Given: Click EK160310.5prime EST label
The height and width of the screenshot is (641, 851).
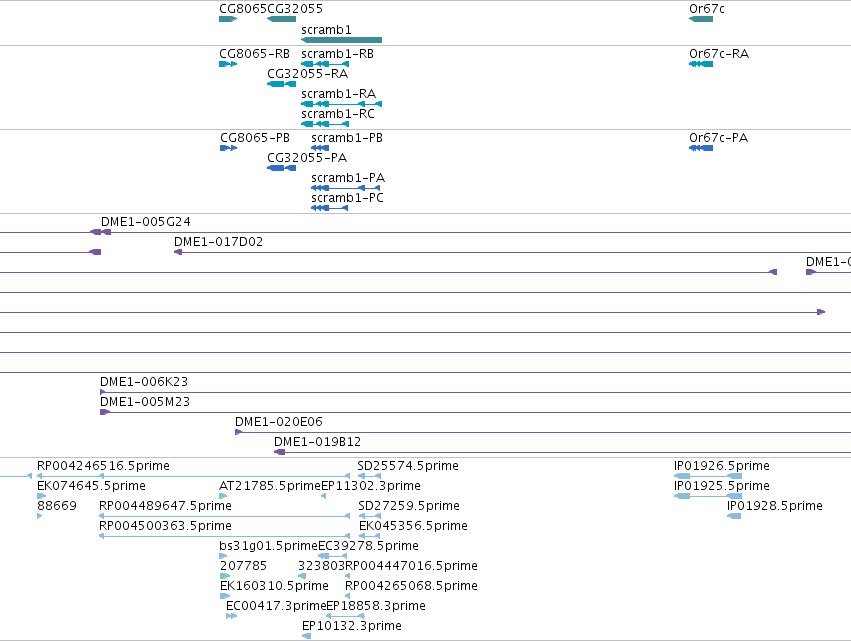Looking at the screenshot, I should (x=274, y=586).
